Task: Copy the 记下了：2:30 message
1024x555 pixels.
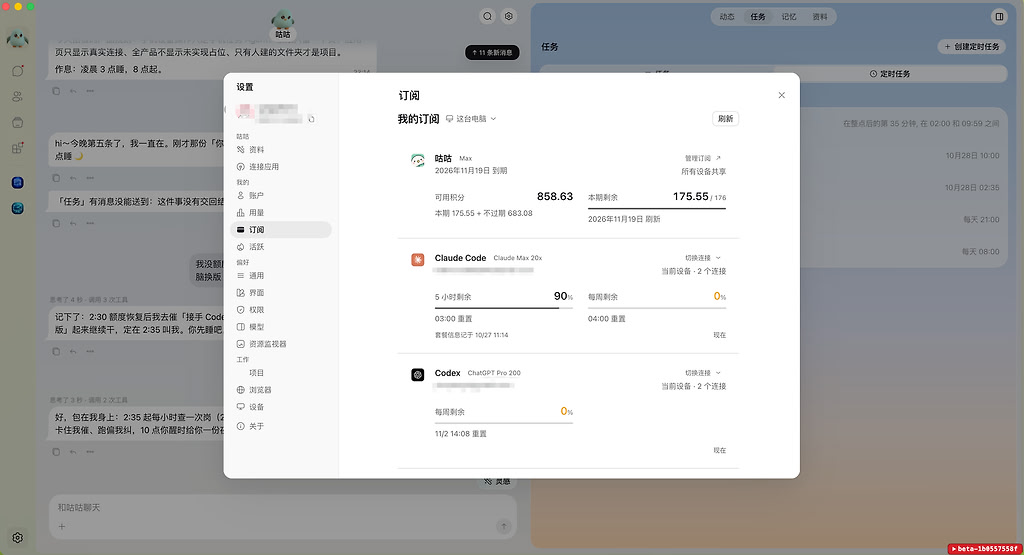Action: point(56,351)
